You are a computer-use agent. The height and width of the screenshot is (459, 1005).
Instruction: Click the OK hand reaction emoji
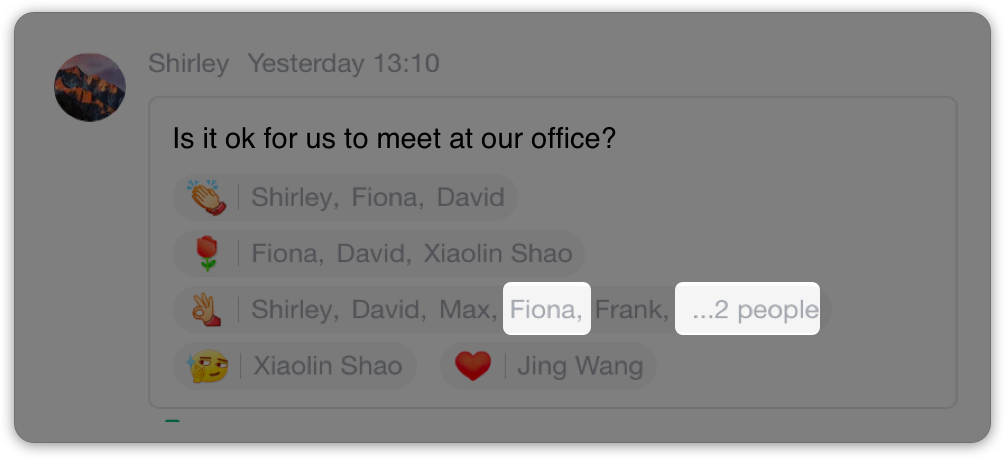[x=204, y=309]
